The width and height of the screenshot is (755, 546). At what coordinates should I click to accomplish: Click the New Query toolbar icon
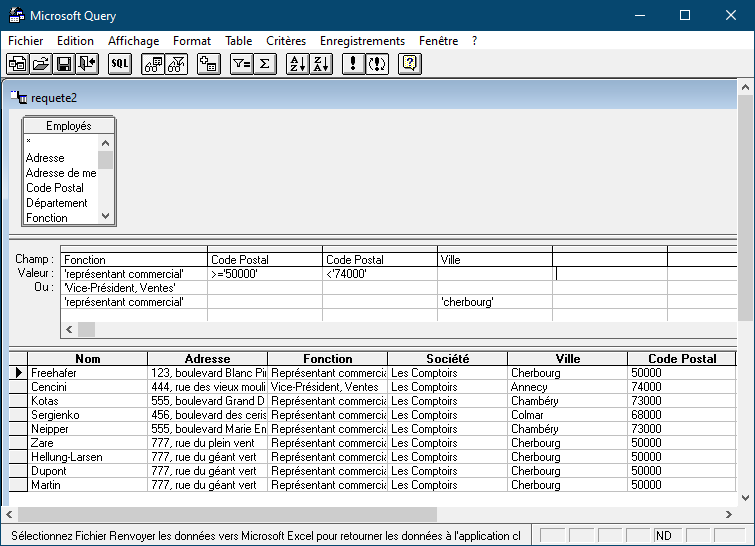point(18,64)
